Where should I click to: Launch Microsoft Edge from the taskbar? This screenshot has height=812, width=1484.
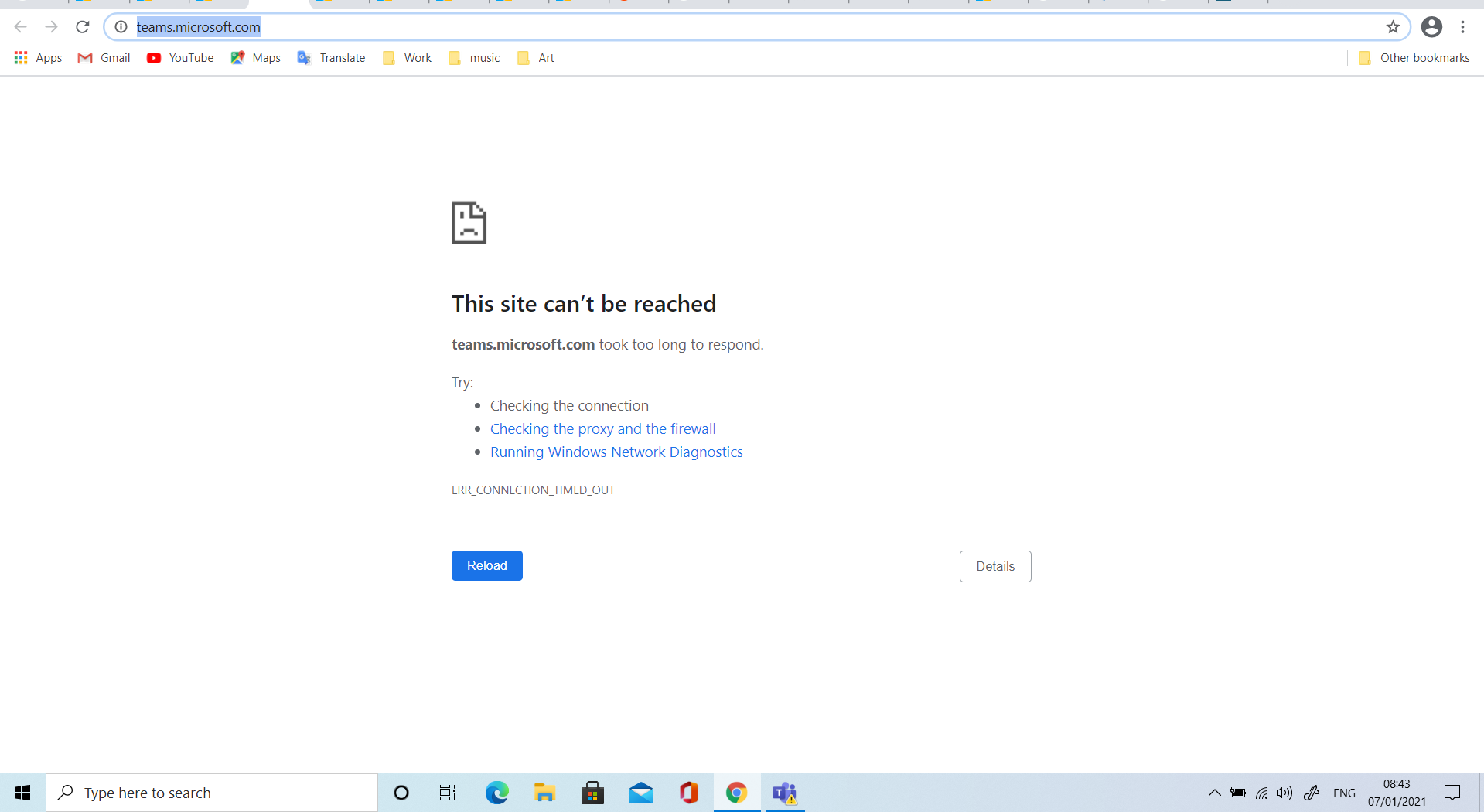(496, 793)
